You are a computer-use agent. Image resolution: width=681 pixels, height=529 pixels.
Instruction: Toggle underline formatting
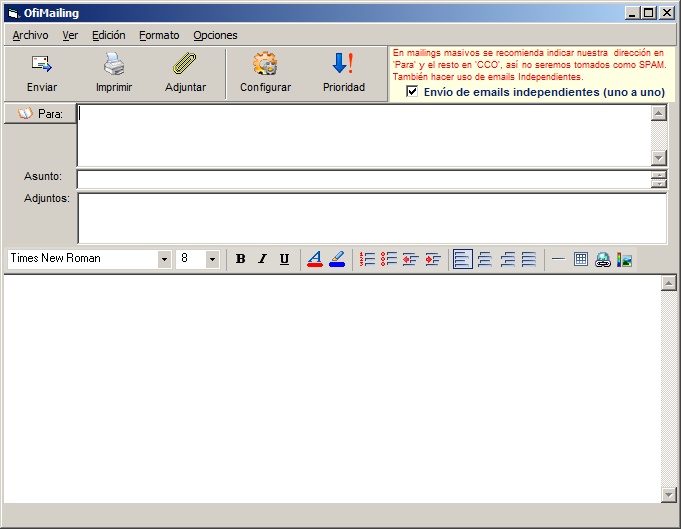click(x=284, y=259)
